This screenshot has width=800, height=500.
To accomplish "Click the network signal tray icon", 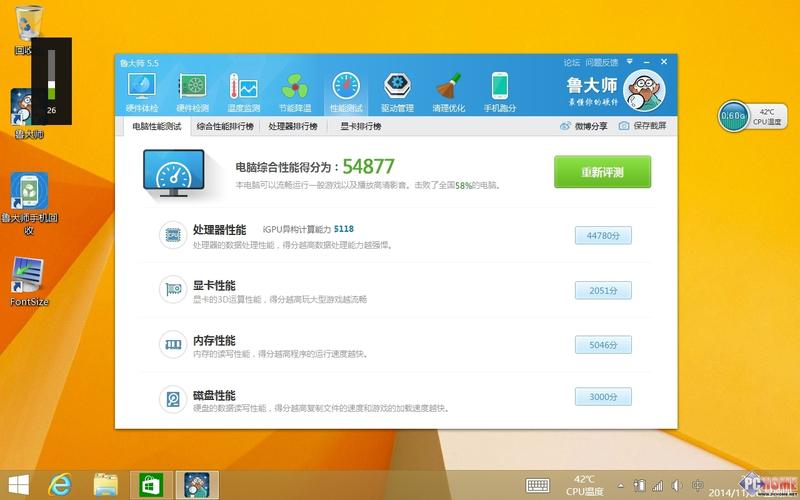I will (x=658, y=486).
